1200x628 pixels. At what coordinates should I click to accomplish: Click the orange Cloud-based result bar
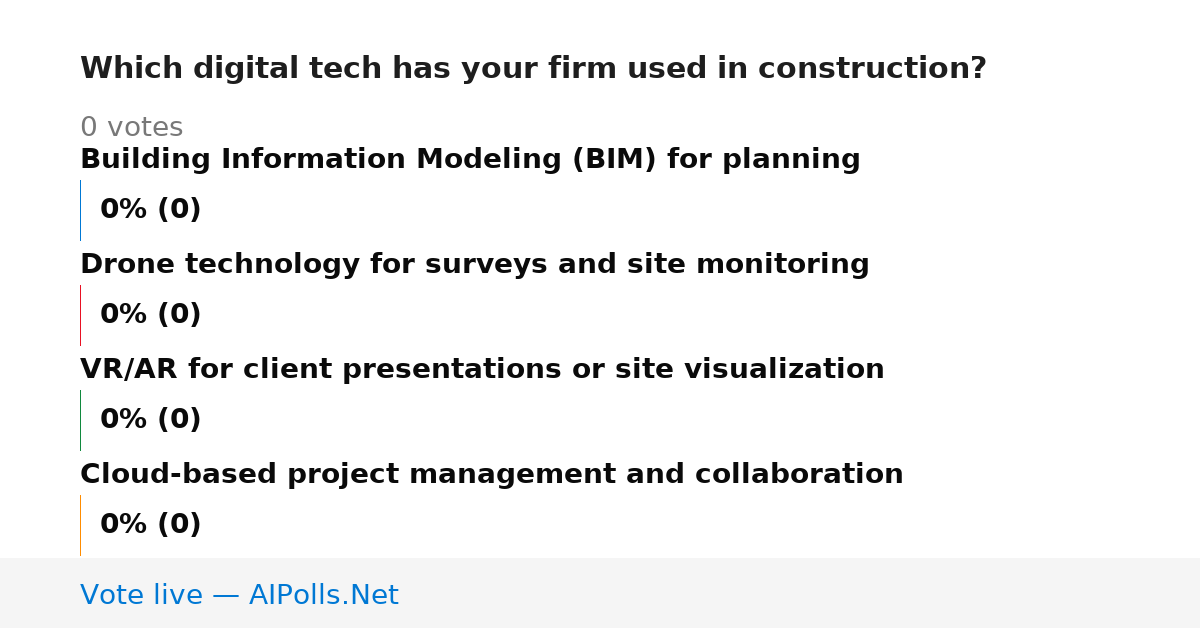80,525
